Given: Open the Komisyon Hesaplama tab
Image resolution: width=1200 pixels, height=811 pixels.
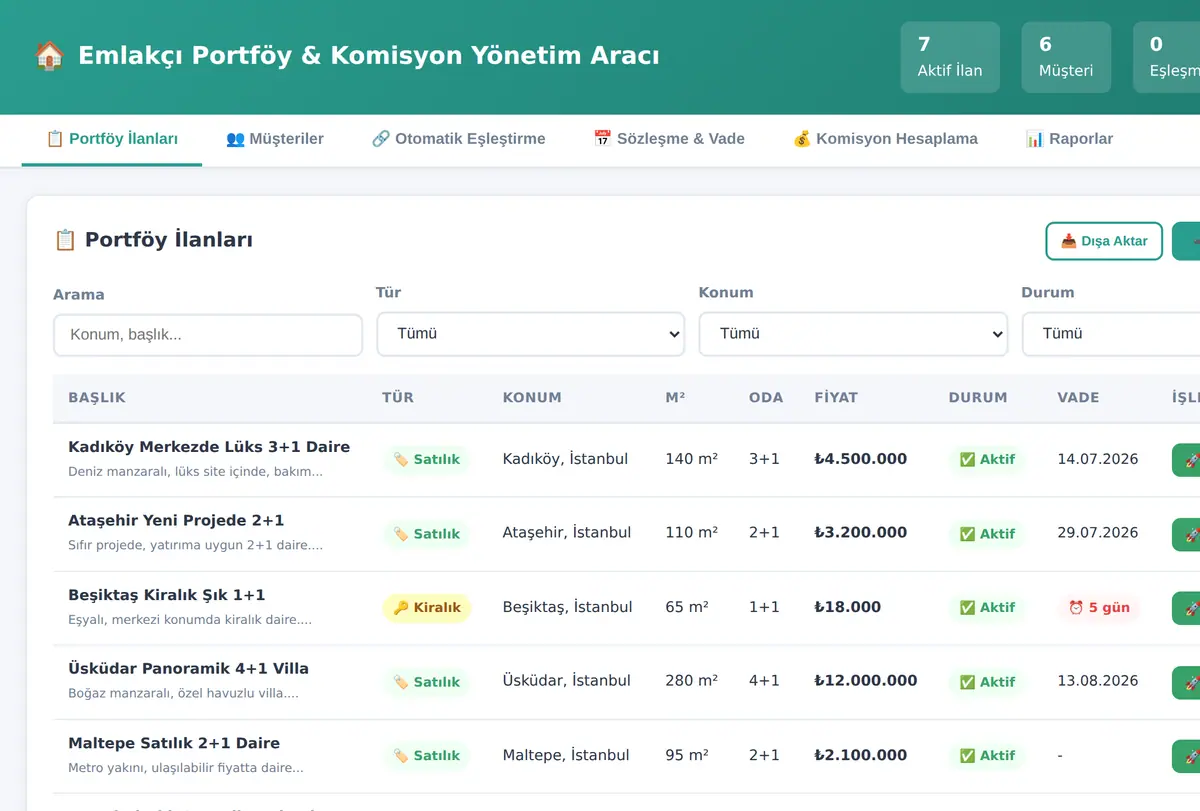Looking at the screenshot, I should [885, 139].
